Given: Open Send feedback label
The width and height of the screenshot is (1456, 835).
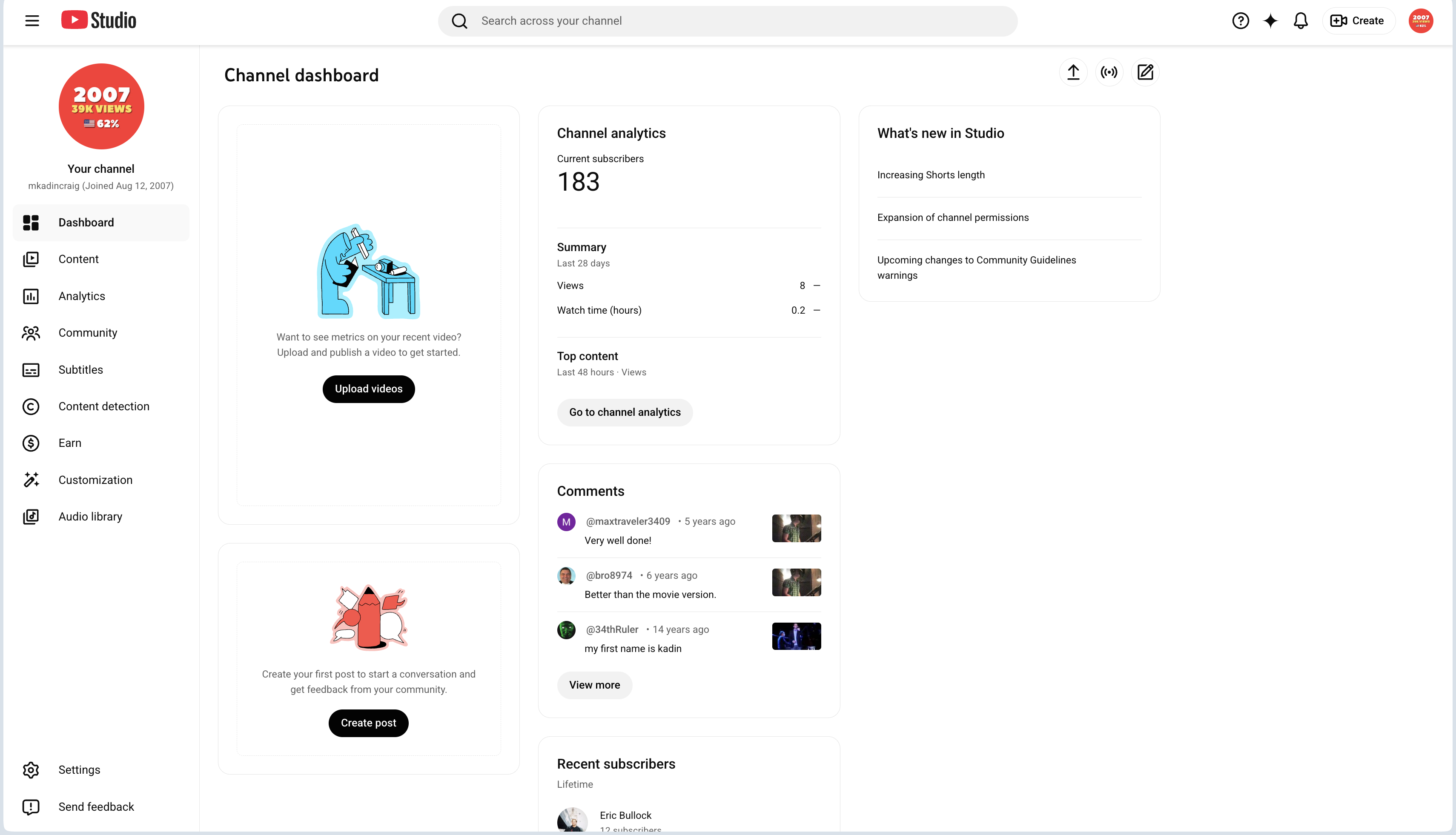Looking at the screenshot, I should pos(96,807).
